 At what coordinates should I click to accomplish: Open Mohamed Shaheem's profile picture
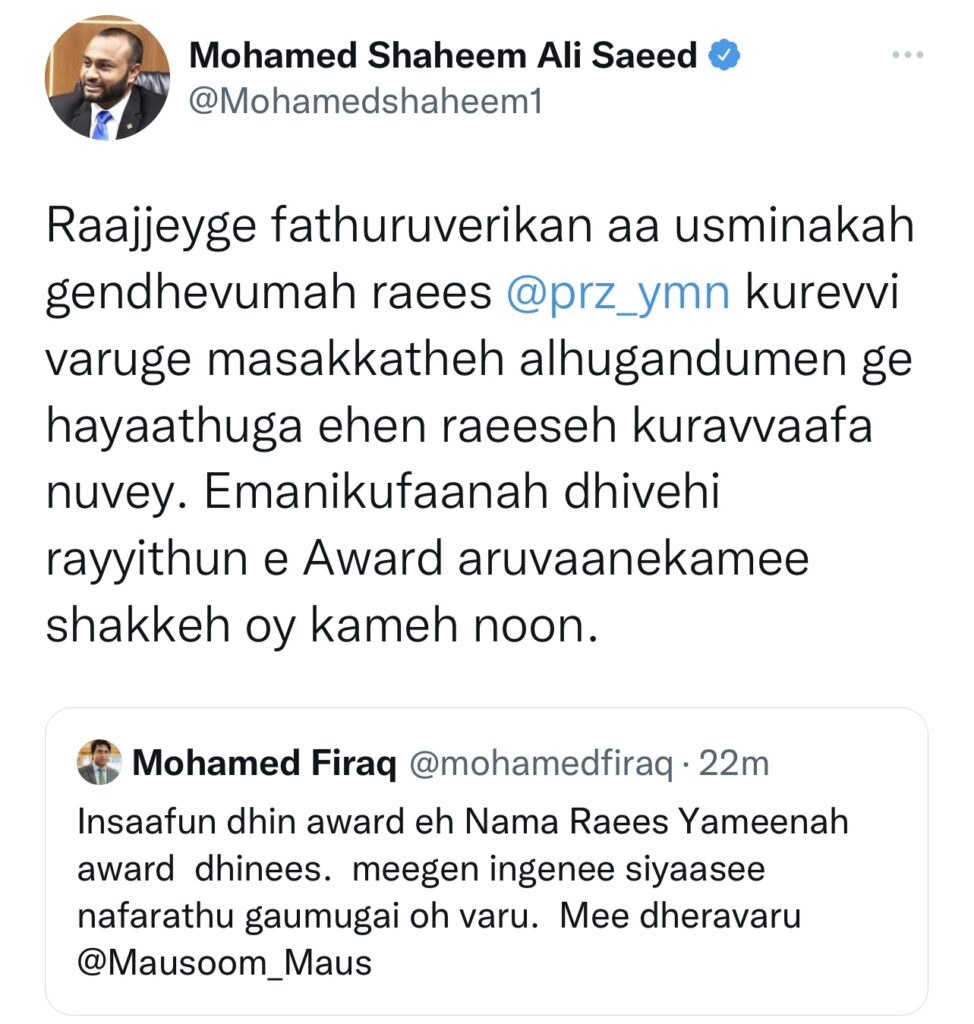(x=107, y=78)
